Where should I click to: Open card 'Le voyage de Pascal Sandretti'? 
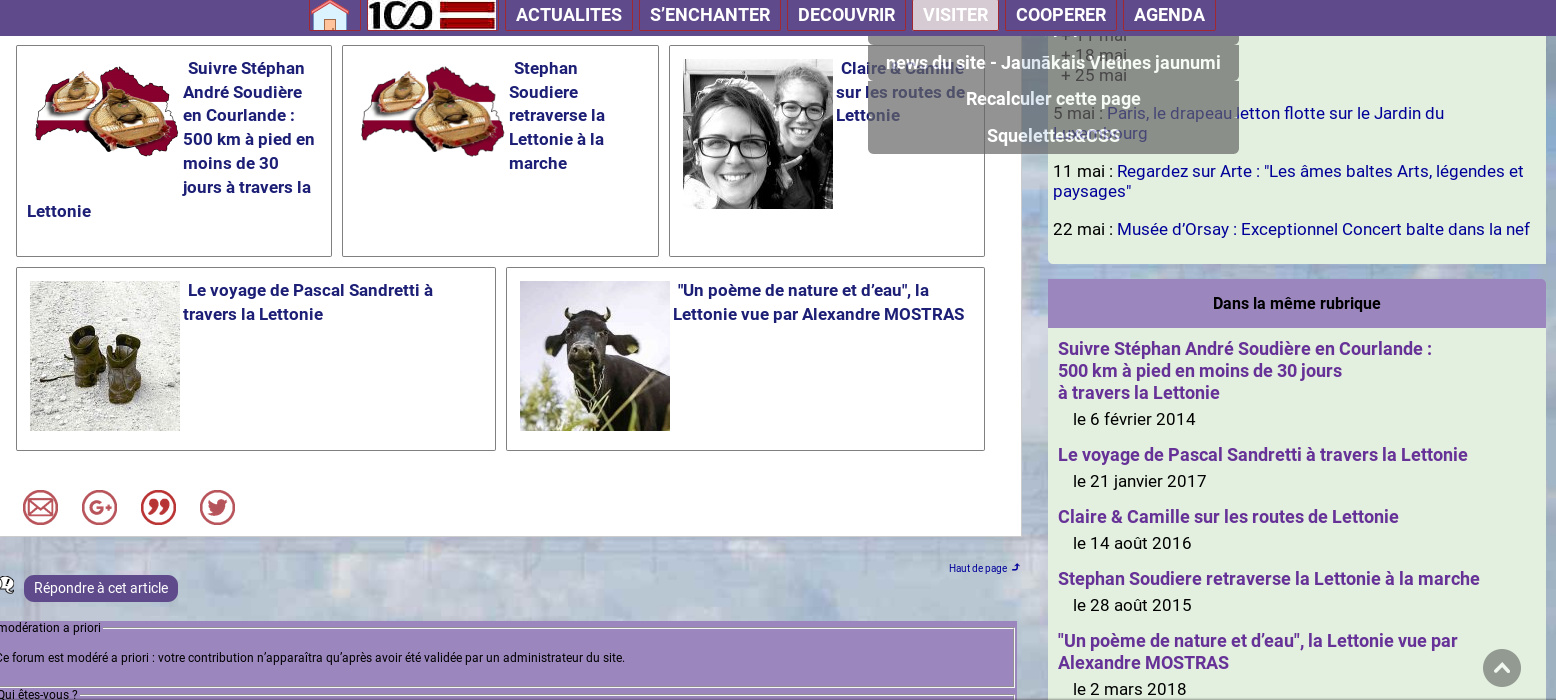(x=256, y=359)
